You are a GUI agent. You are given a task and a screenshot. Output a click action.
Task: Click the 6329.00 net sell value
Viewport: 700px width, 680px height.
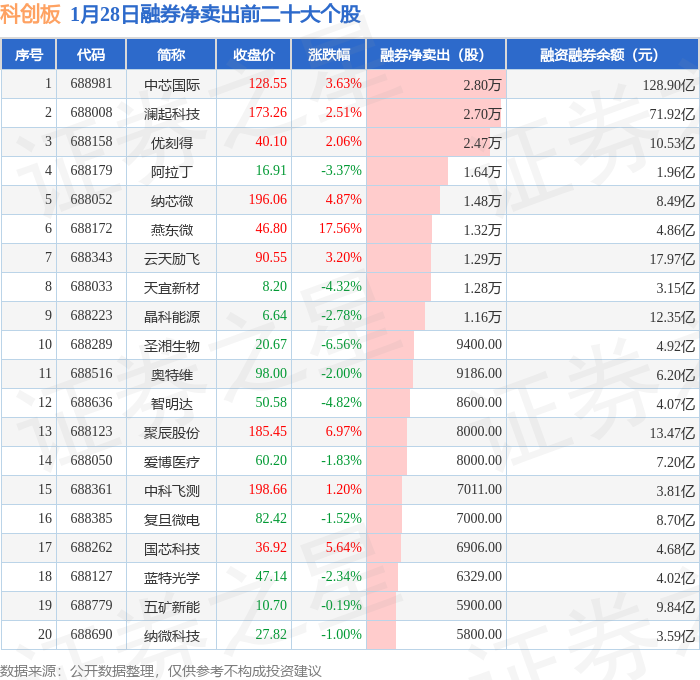click(x=479, y=577)
